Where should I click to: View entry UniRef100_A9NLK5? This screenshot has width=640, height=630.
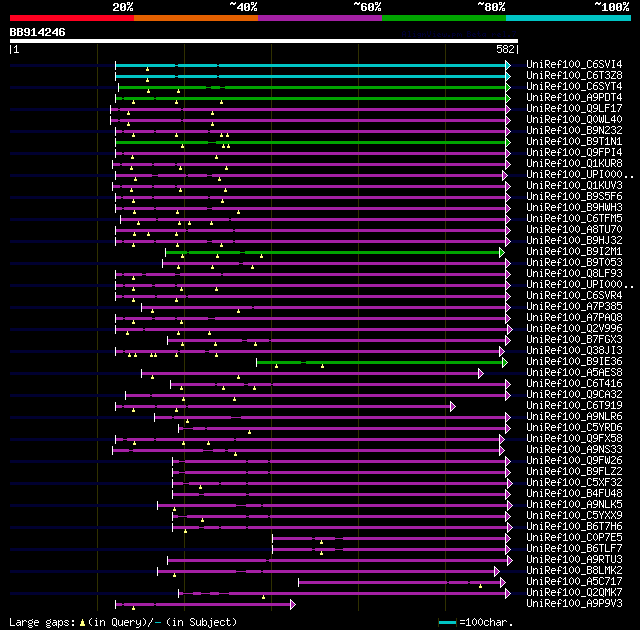pyautogui.click(x=574, y=505)
